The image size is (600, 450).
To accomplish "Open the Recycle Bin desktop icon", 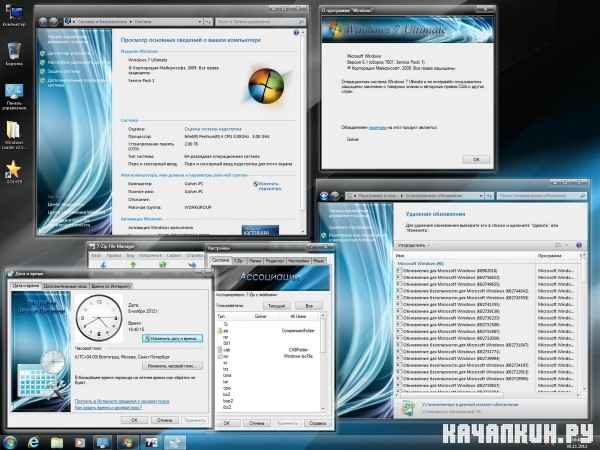I will tap(13, 54).
